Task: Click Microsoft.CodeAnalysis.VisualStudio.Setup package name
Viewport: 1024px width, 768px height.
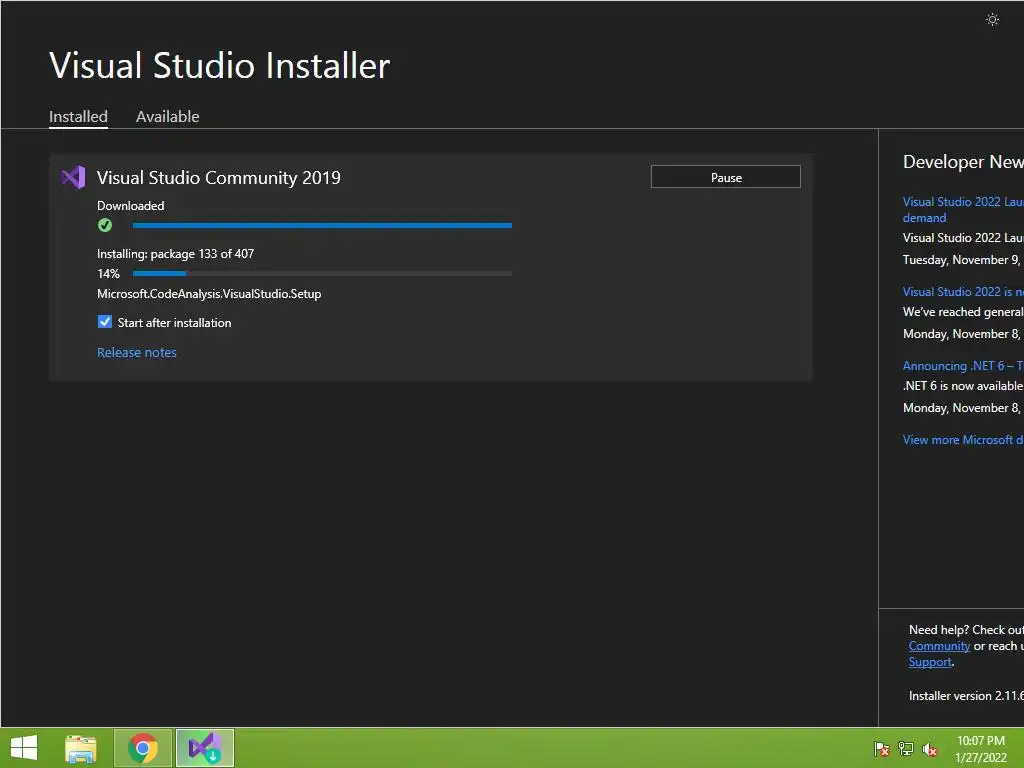Action: pyautogui.click(x=209, y=294)
